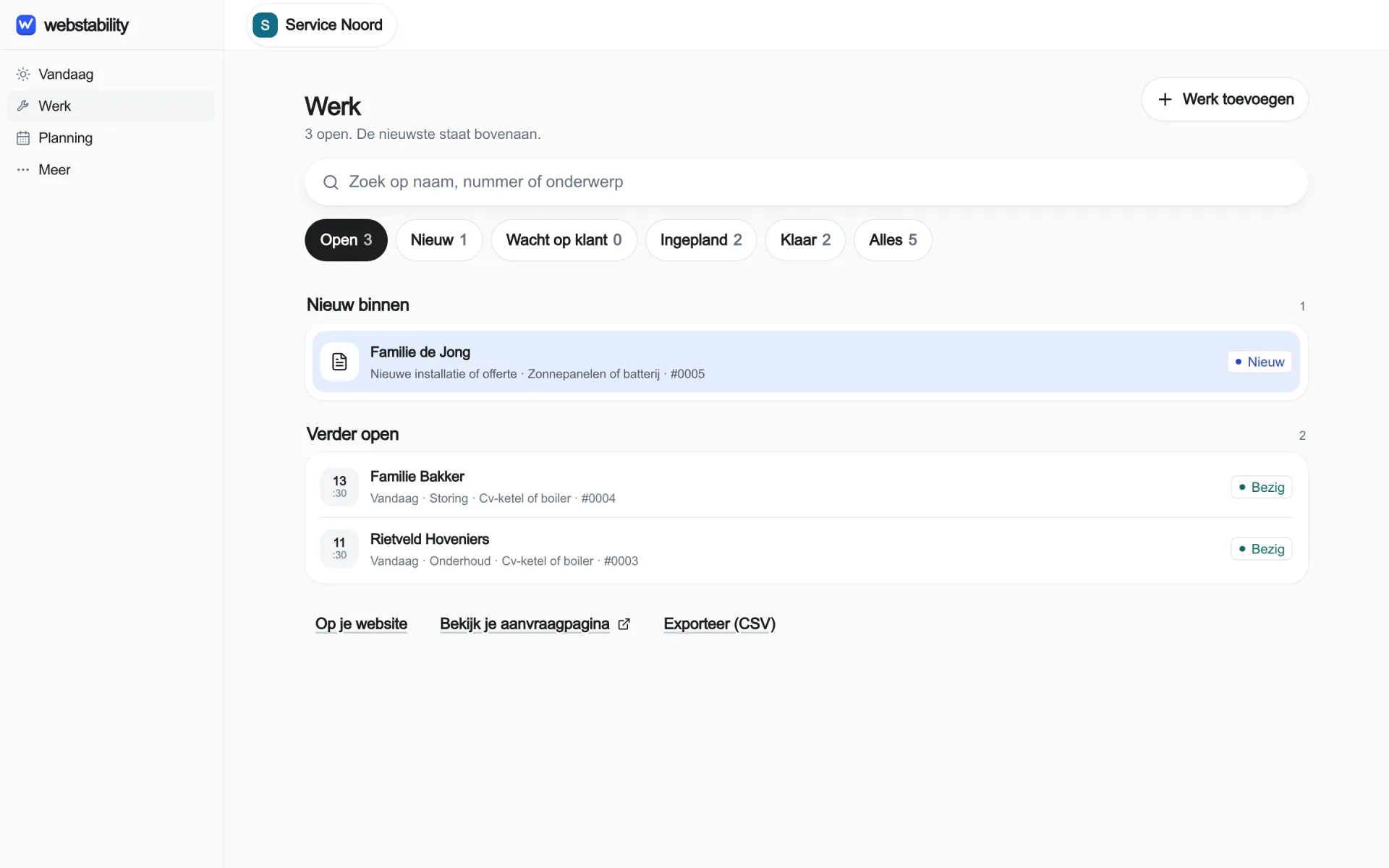Click the Exporteer (CSV) link
Image resolution: width=1389 pixels, height=868 pixels.
[x=719, y=624]
